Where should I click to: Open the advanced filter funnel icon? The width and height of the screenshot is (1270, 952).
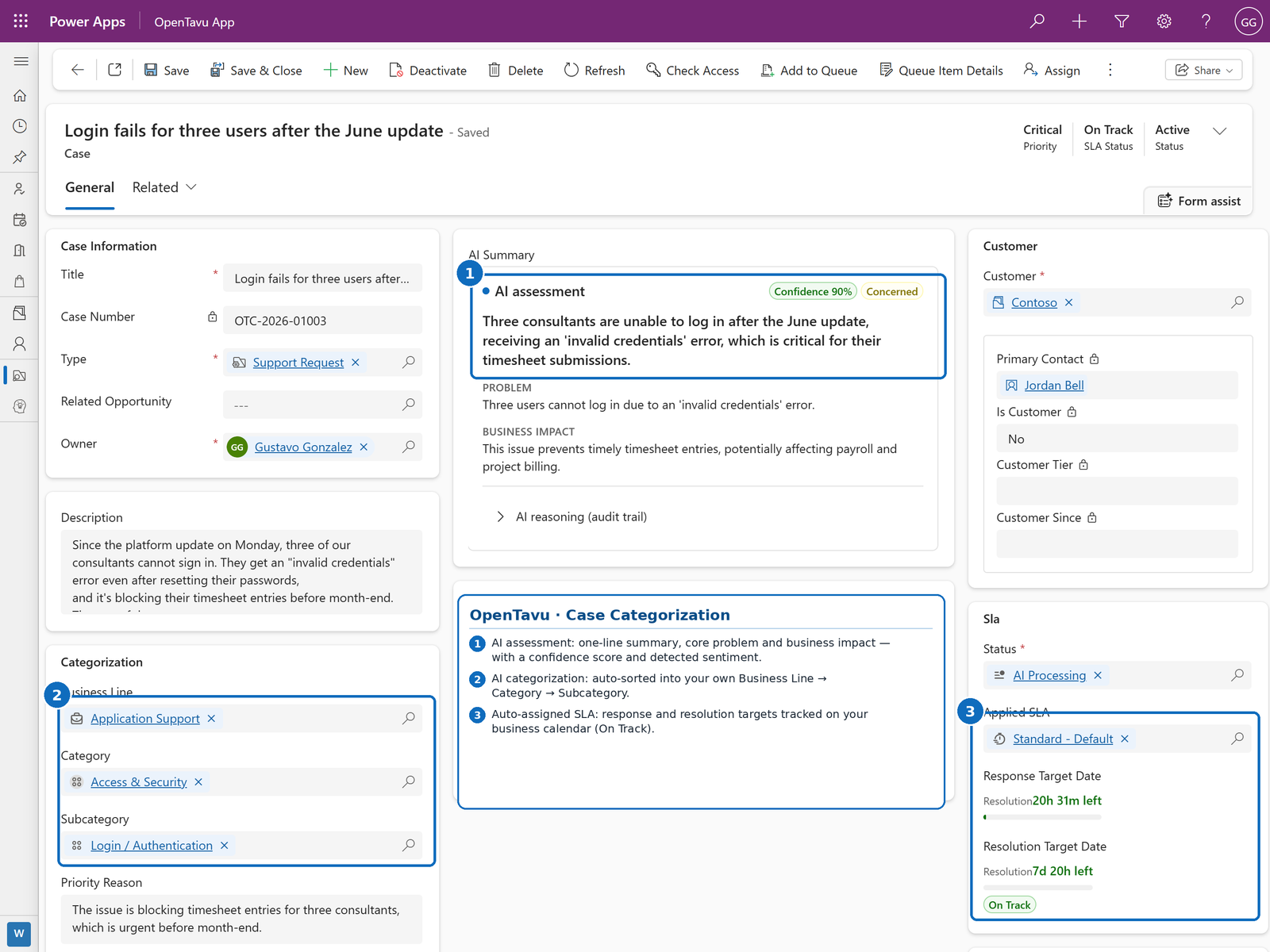[x=1122, y=21]
